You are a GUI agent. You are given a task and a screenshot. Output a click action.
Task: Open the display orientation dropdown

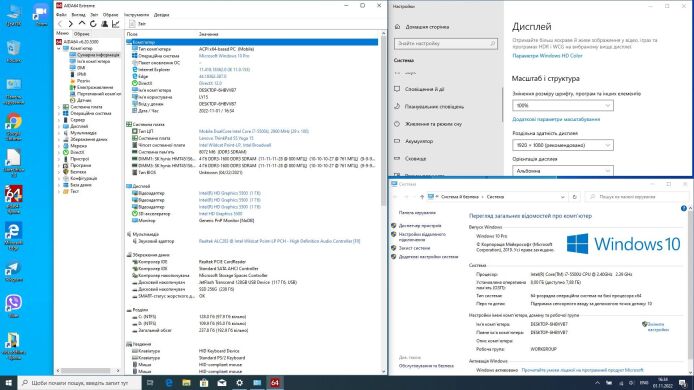[x=563, y=170]
